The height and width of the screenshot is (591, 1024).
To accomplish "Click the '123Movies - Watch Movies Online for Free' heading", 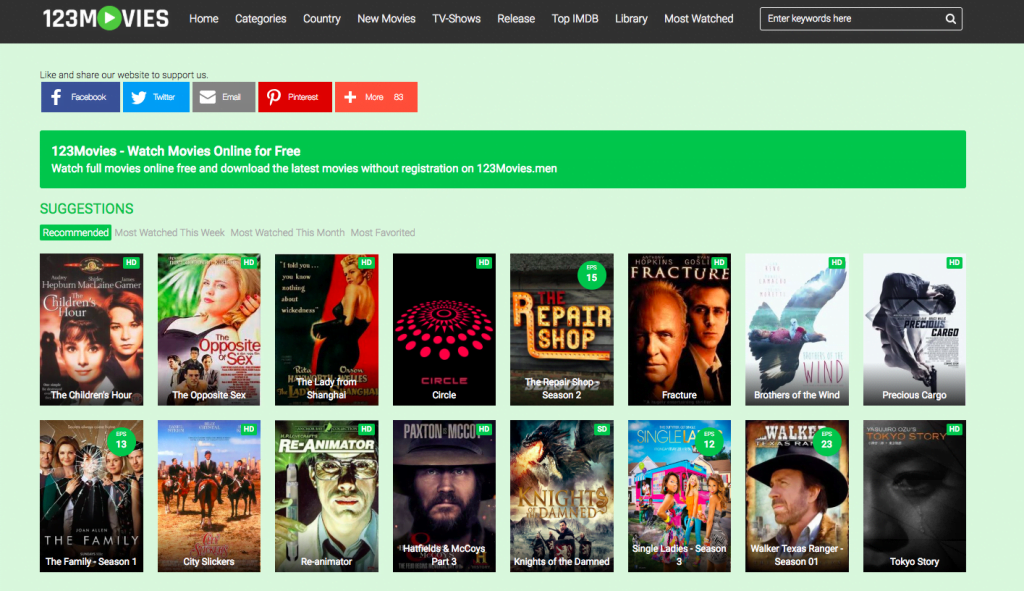I will [x=176, y=151].
